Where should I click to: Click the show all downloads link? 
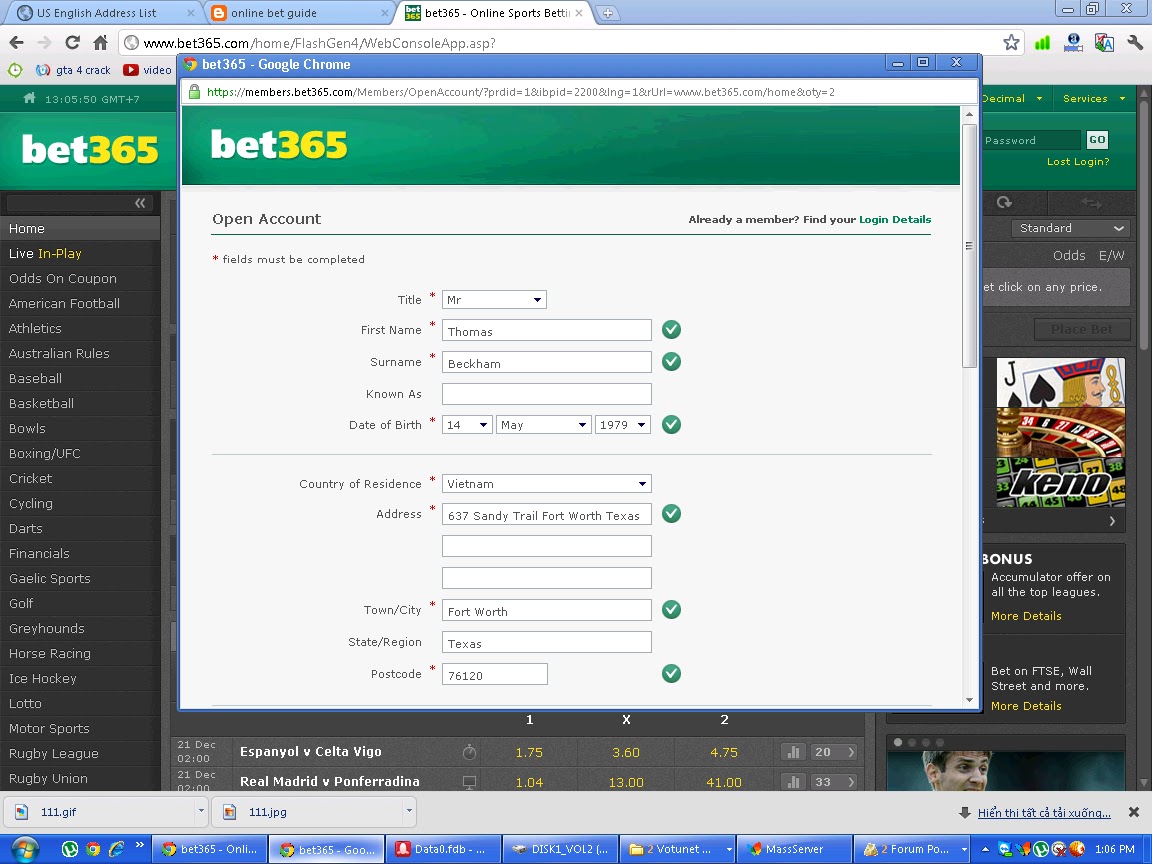pyautogui.click(x=1044, y=813)
